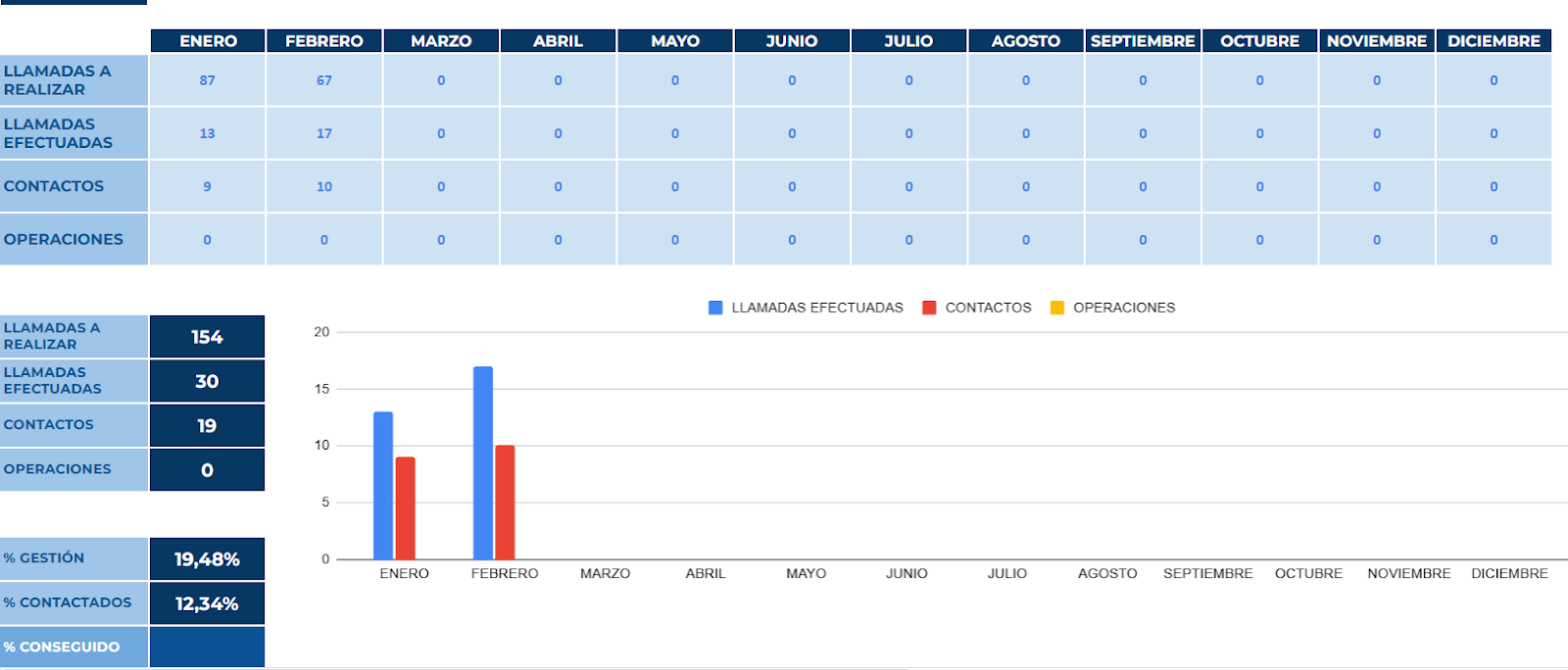Select the empty % CONSEGUIDO value cell
The height and width of the screenshot is (670, 1568).
[207, 646]
